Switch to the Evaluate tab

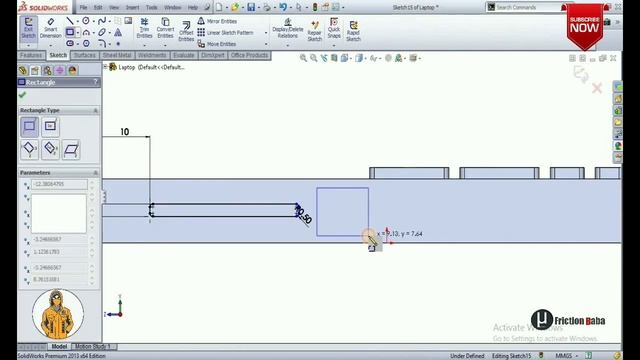[184, 55]
